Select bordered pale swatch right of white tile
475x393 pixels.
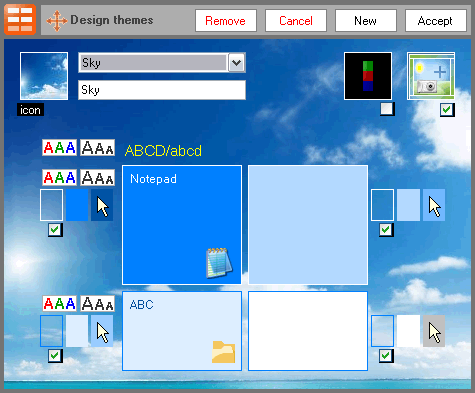pyautogui.click(x=382, y=331)
